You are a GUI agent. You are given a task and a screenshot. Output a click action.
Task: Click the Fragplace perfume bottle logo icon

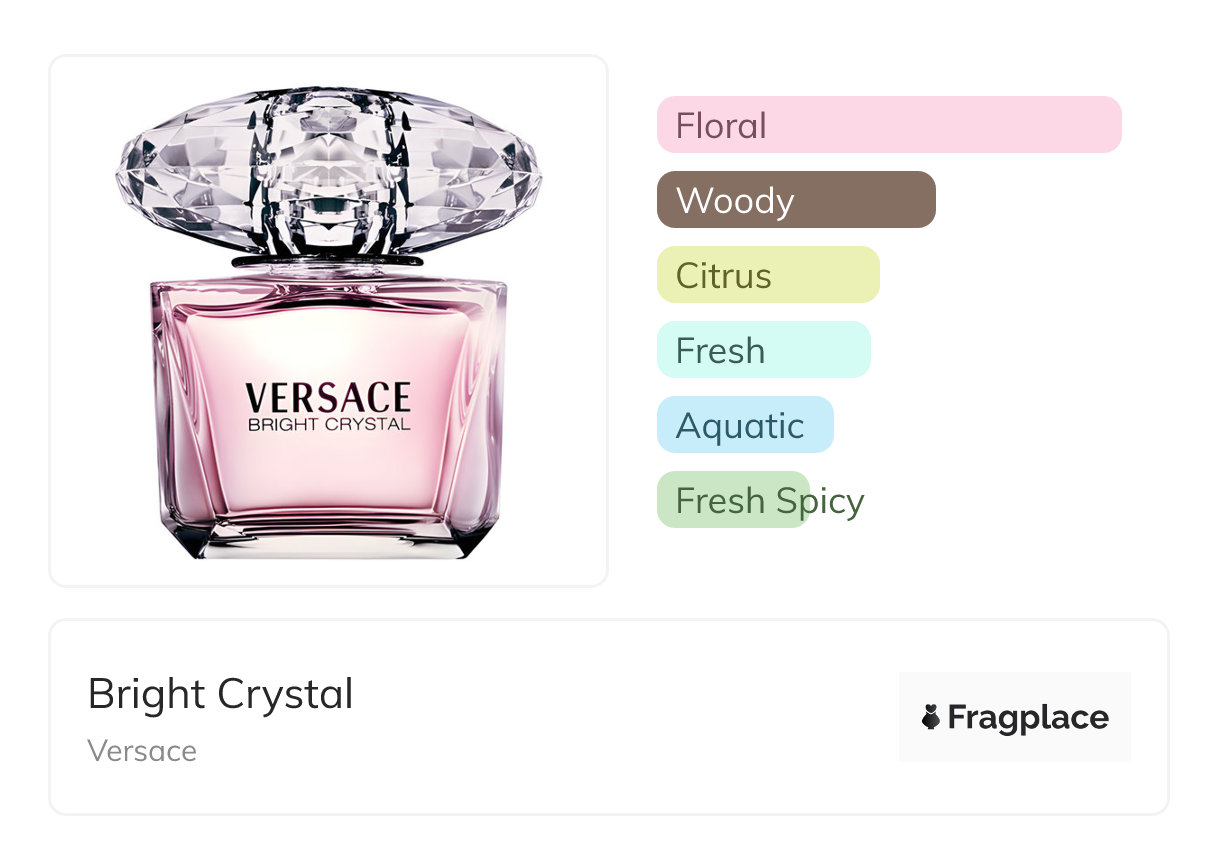click(x=931, y=717)
